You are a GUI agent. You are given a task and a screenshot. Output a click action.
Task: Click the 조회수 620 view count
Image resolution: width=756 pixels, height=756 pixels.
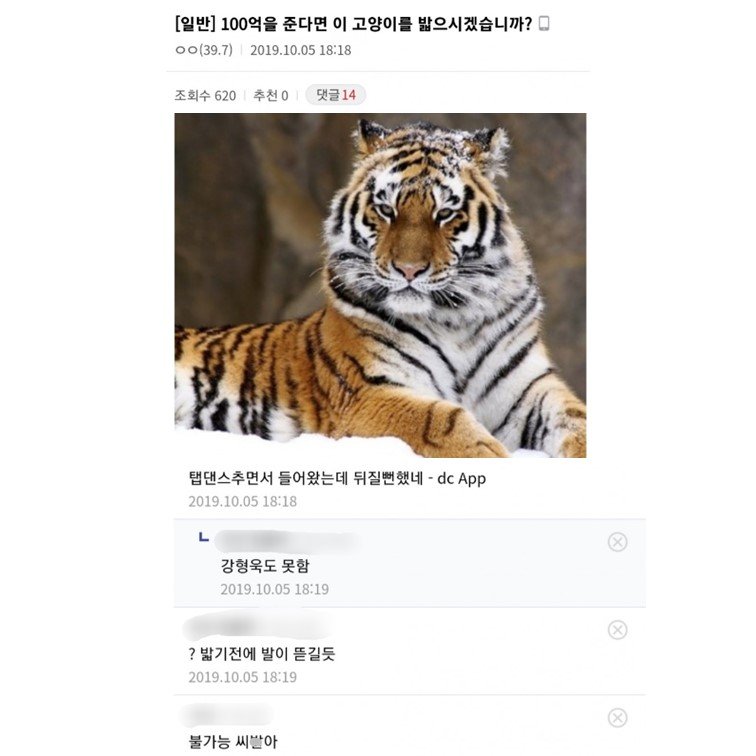click(205, 95)
